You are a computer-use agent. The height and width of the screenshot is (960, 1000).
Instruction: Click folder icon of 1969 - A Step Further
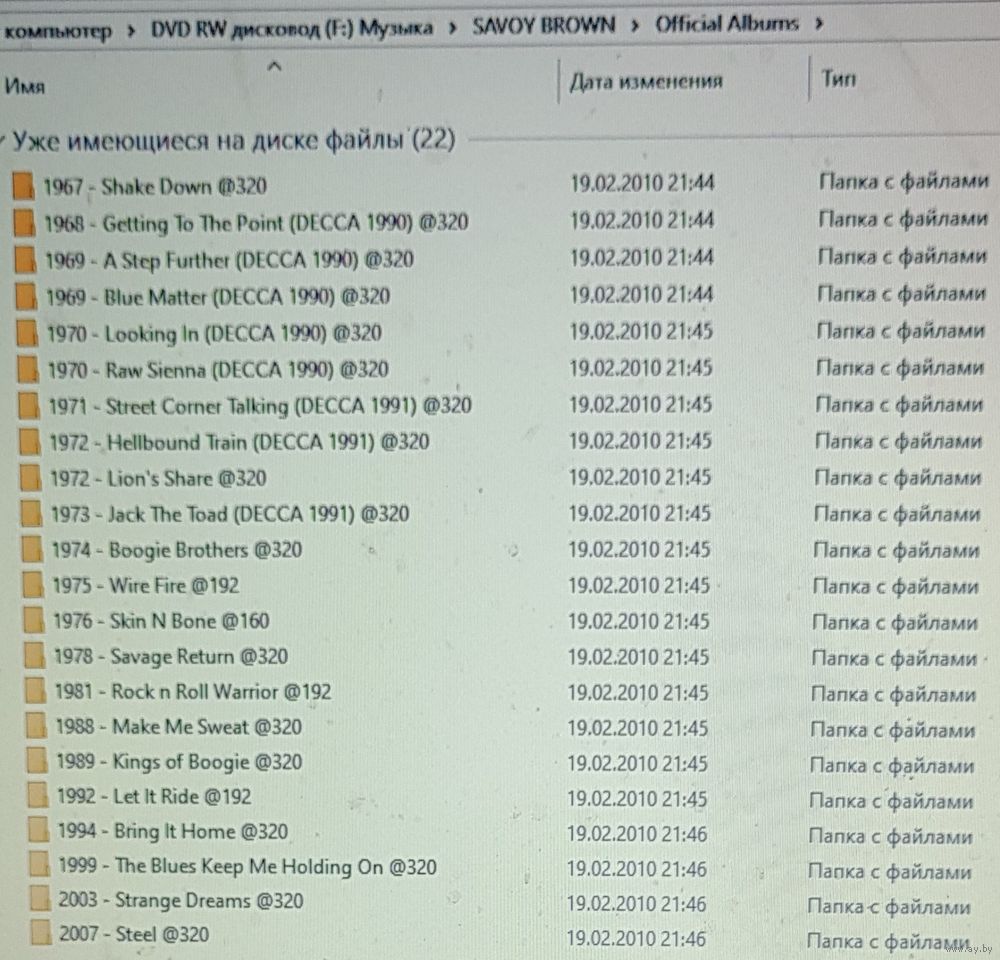(x=25, y=260)
